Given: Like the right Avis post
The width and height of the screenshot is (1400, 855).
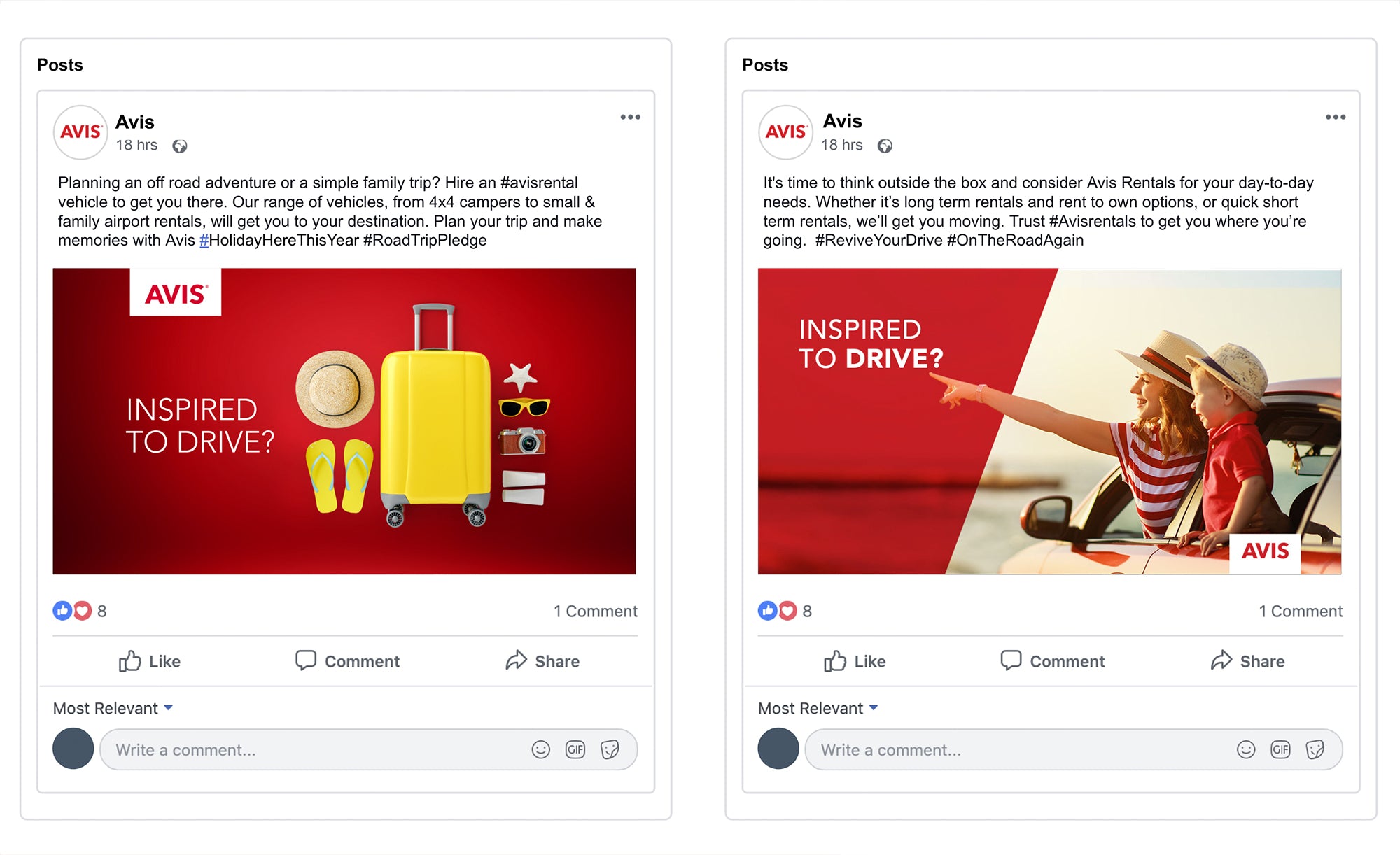Looking at the screenshot, I should [x=854, y=661].
